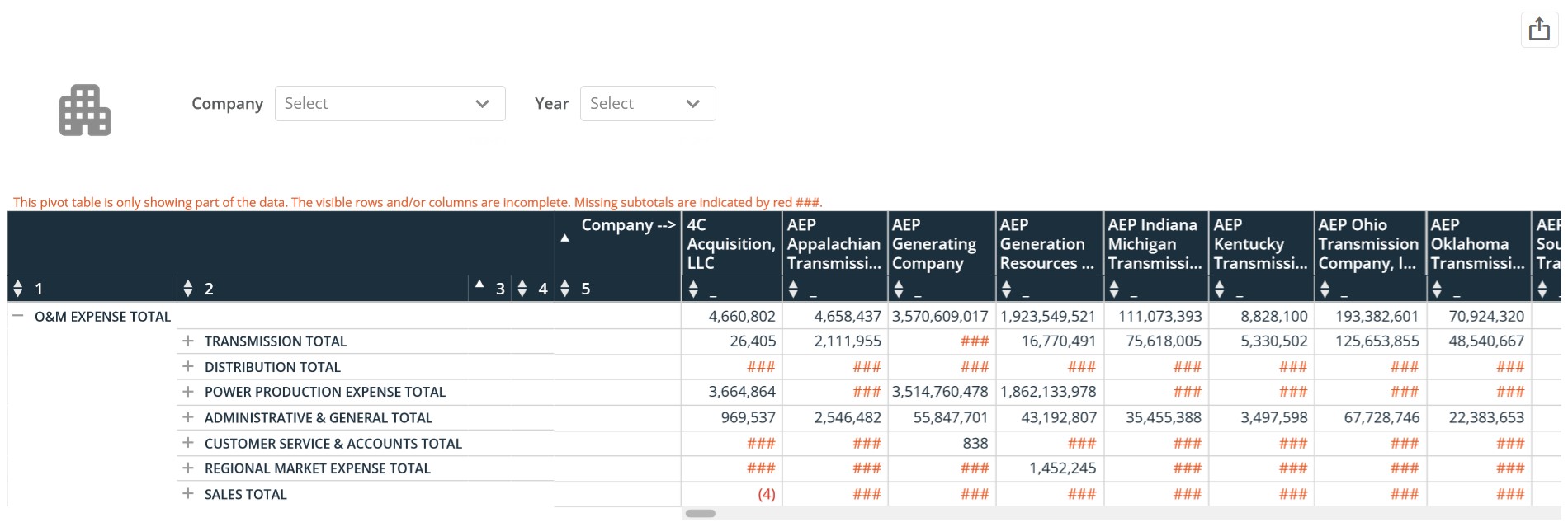The image size is (1568, 527).
Task: Select the 'AEP Kentucky Transmissi...' column header
Action: [1261, 243]
